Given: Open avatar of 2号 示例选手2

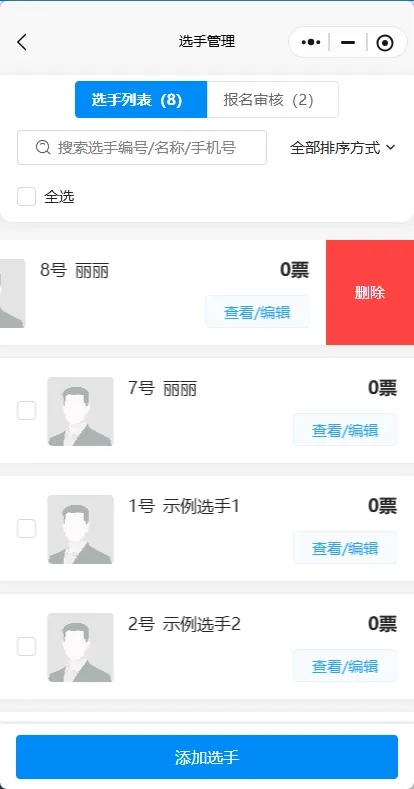Looking at the screenshot, I should (80, 648).
